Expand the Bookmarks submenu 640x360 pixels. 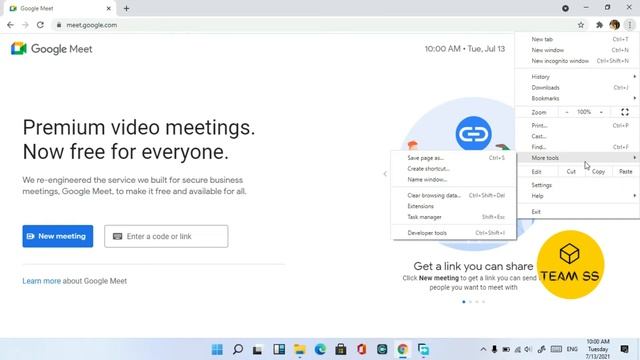pos(578,98)
